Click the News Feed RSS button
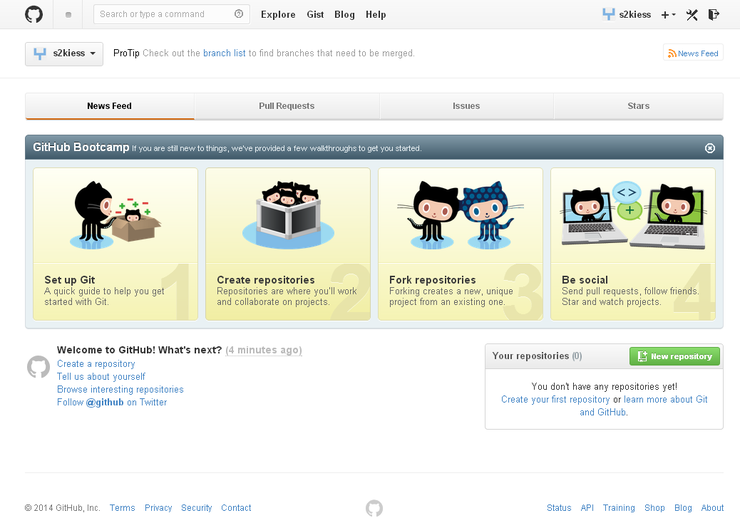Viewport: 740px width, 518px height. [x=693, y=53]
